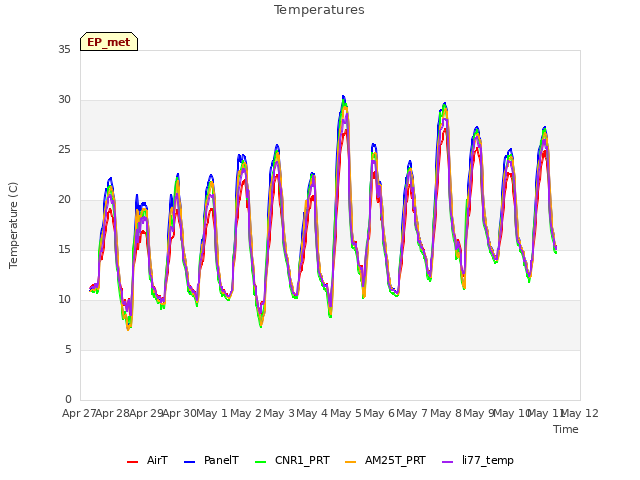Click the May 2 x-axis label

point(246,413)
